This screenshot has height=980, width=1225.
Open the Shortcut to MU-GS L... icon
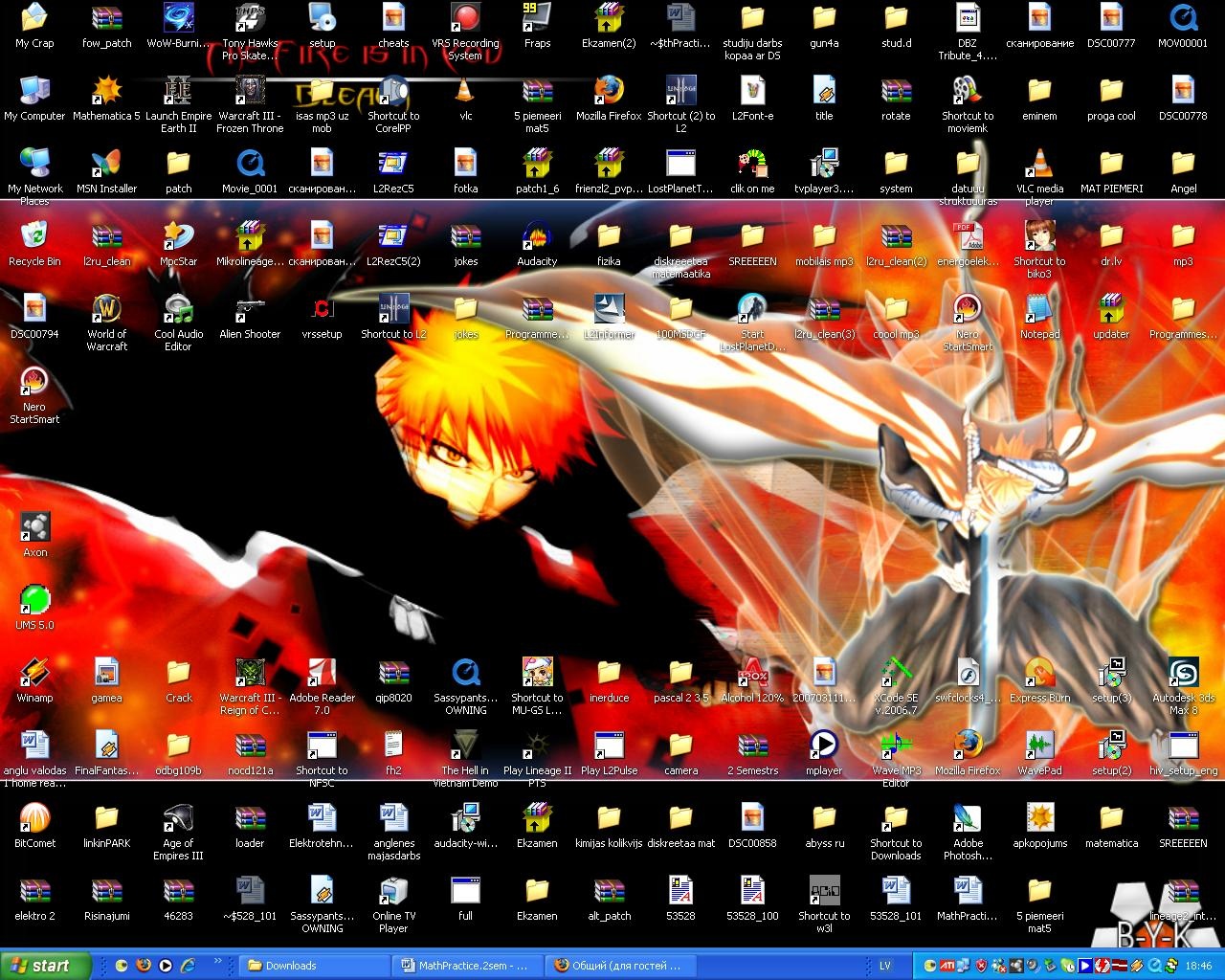(537, 673)
